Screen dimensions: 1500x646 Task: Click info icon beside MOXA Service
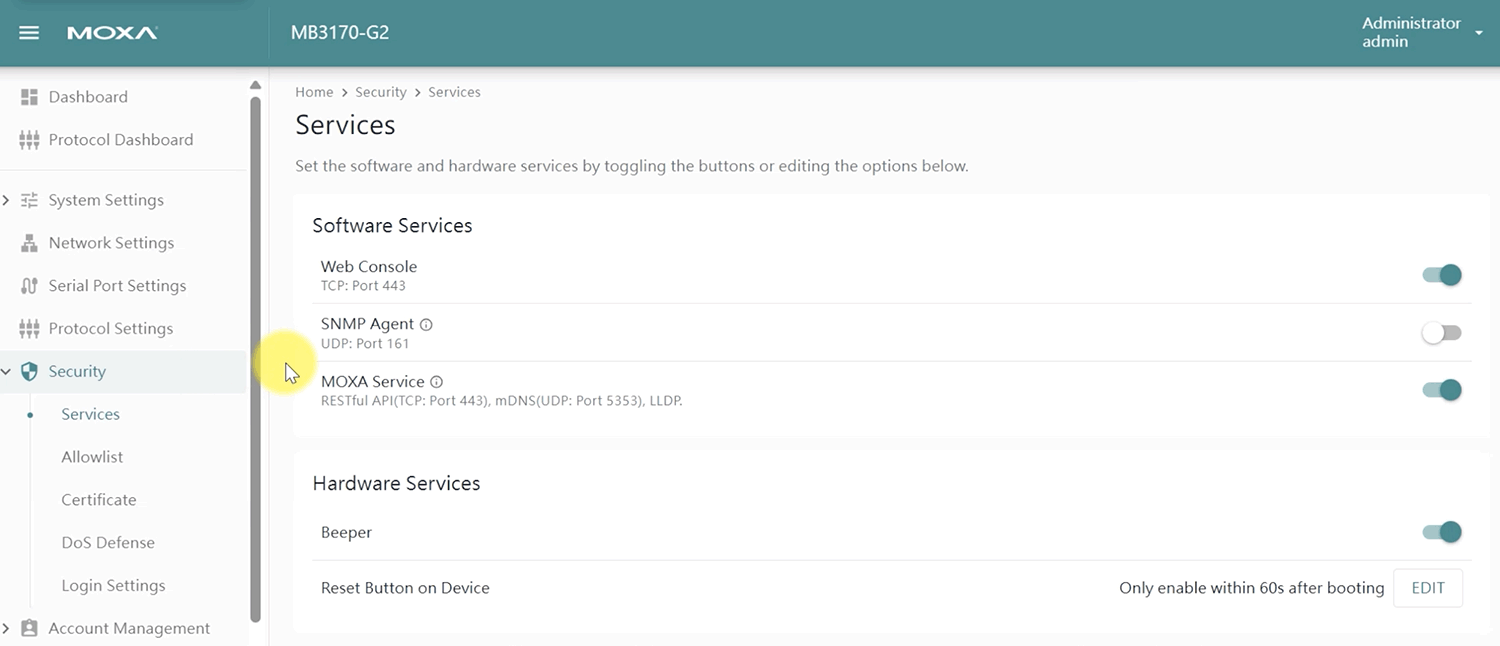(x=437, y=382)
